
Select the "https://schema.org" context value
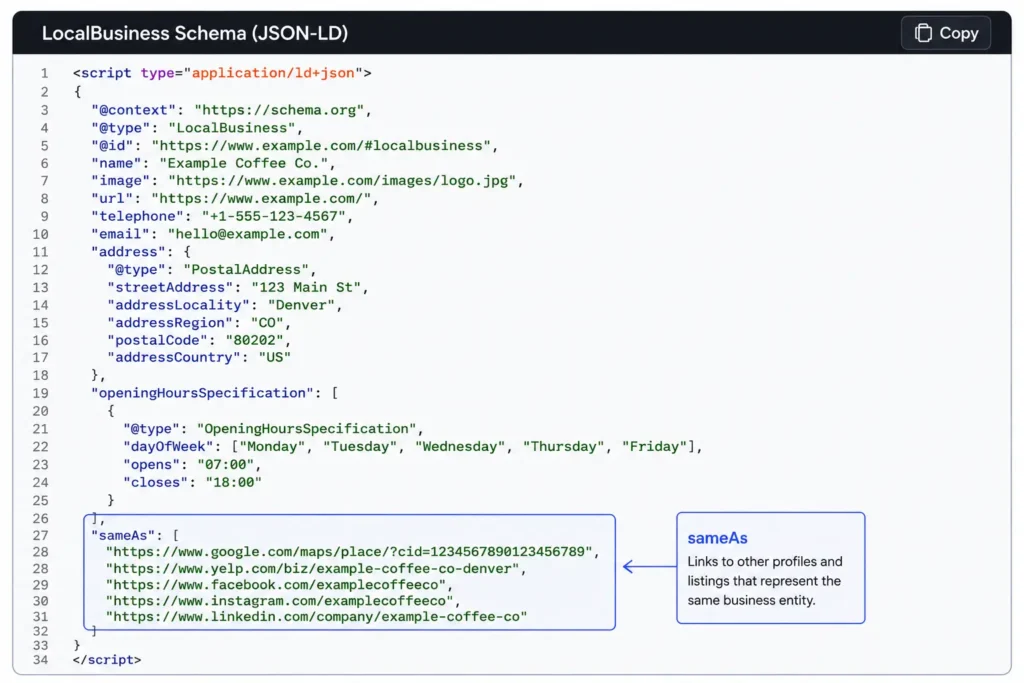[x=279, y=110]
